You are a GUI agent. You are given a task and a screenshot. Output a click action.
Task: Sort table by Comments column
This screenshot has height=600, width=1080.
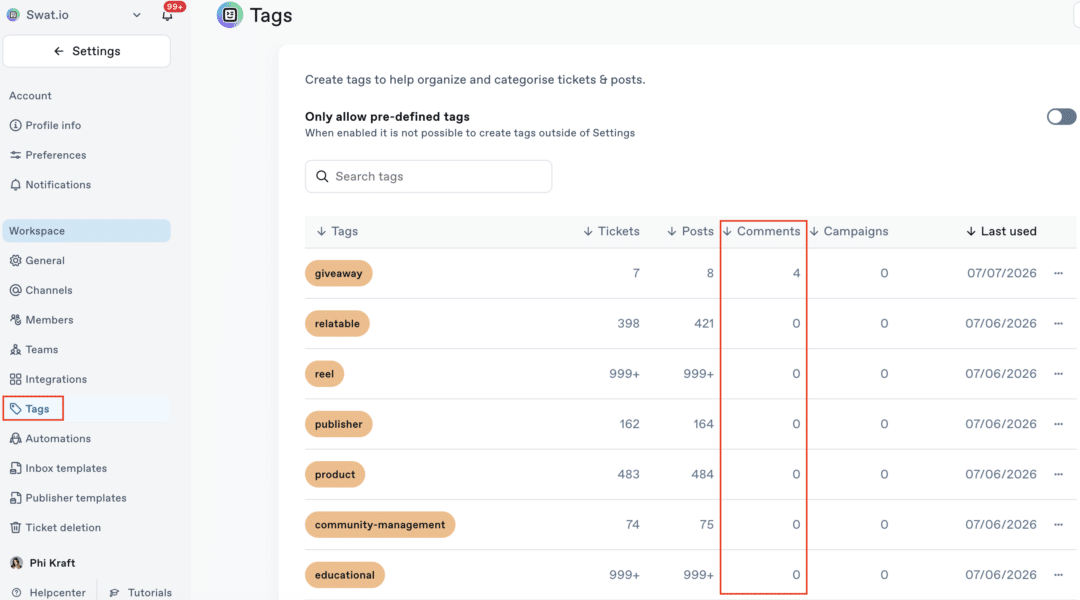pyautogui.click(x=761, y=231)
